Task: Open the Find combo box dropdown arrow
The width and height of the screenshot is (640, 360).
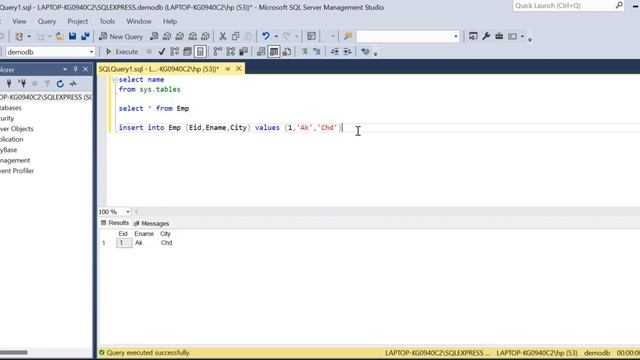Action: 456,36
